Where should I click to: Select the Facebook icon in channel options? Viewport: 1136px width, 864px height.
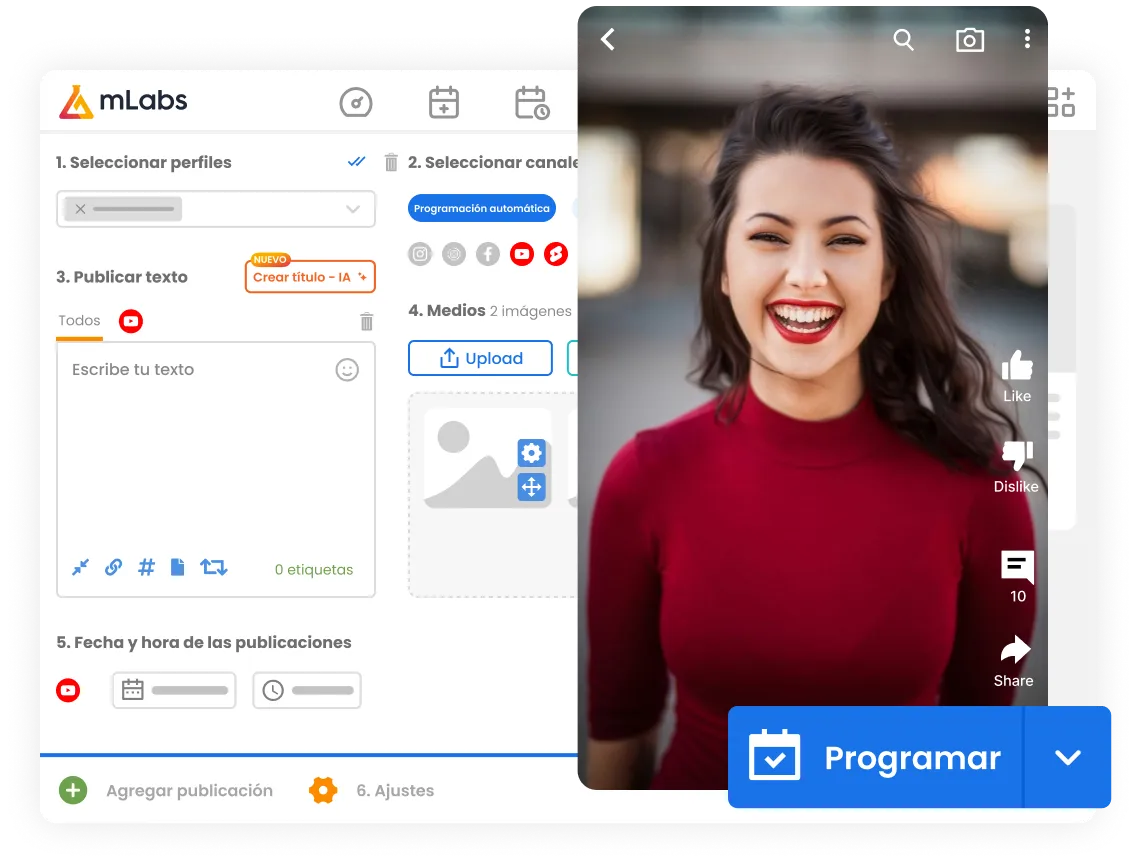click(487, 254)
